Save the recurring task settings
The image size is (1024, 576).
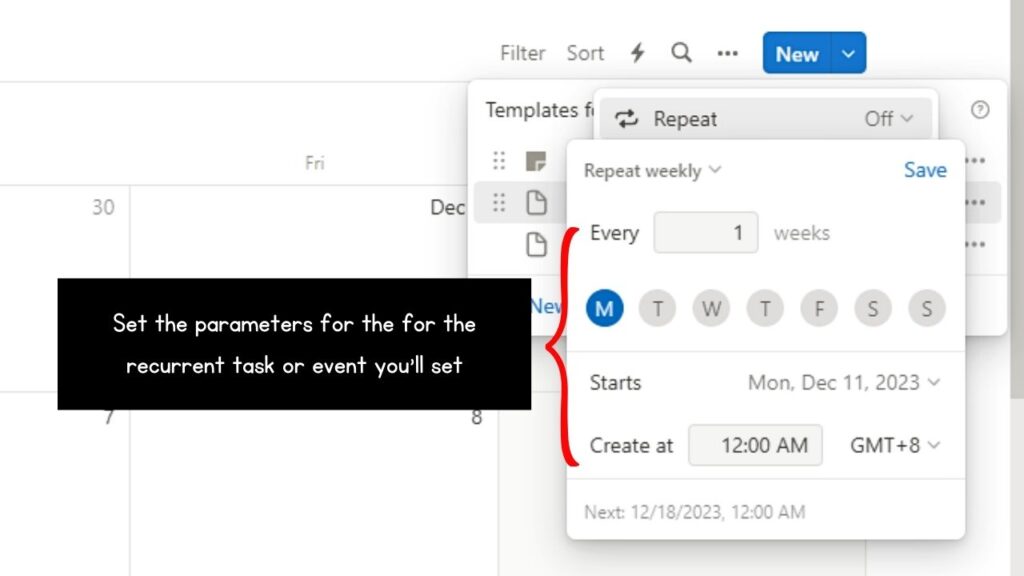pos(924,170)
